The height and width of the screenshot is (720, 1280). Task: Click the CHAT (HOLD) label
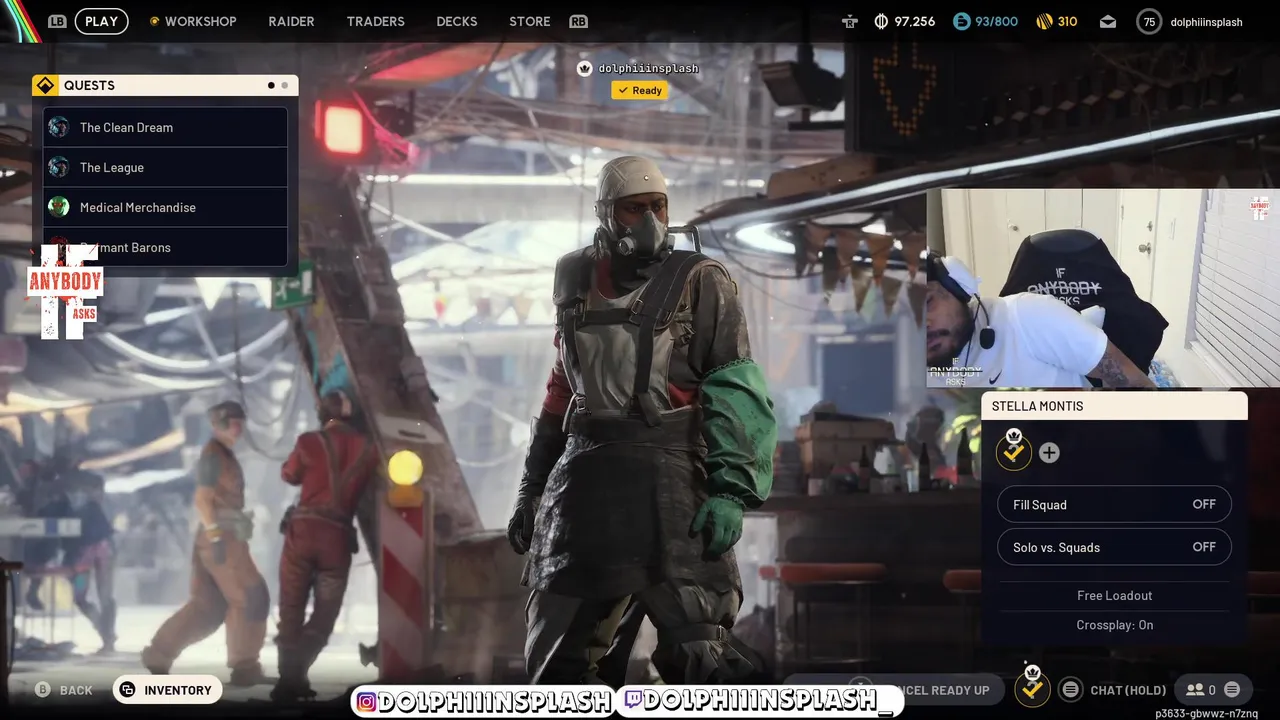[1128, 690]
